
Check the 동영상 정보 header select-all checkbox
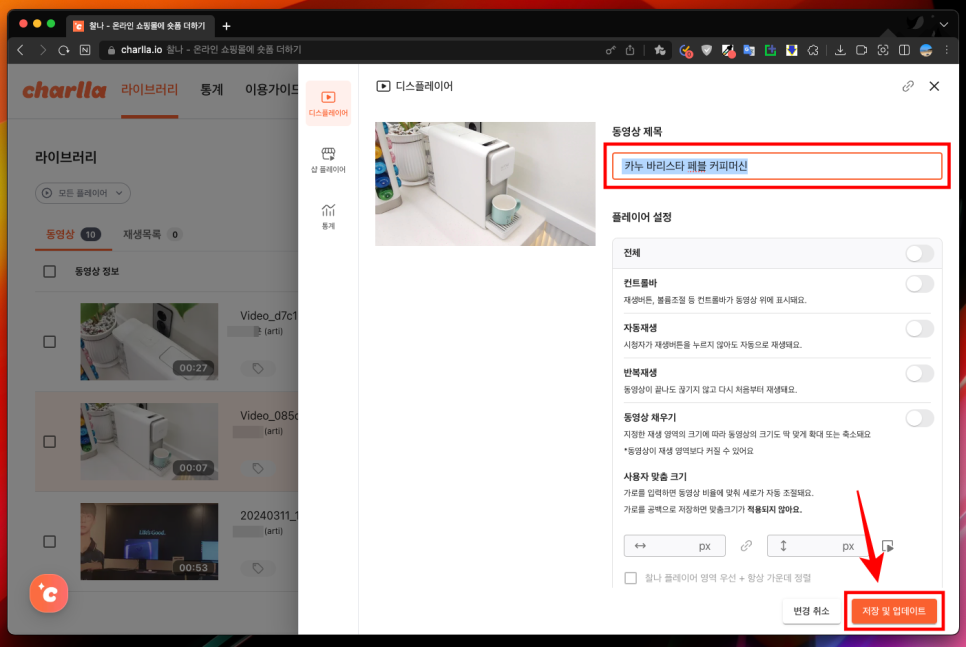50,272
